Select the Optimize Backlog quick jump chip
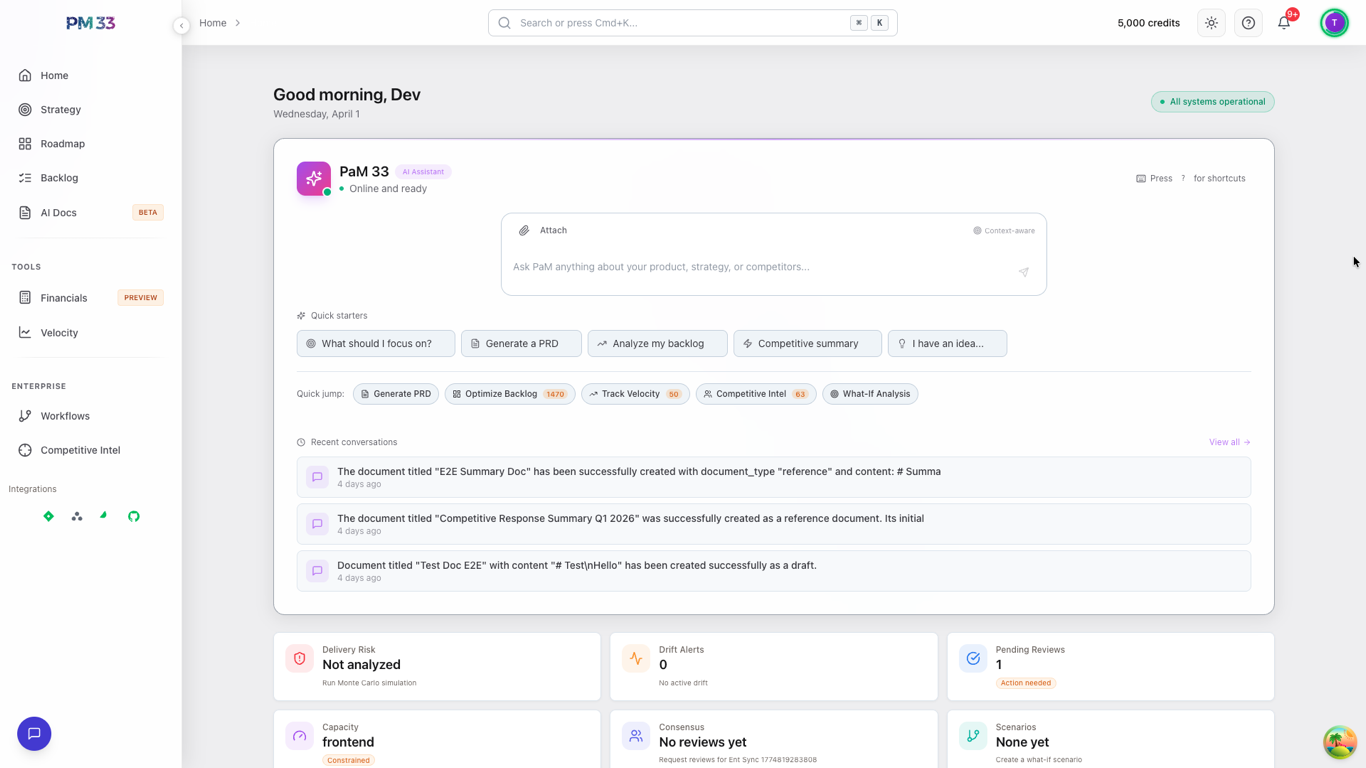The image size is (1366, 768). [x=510, y=394]
